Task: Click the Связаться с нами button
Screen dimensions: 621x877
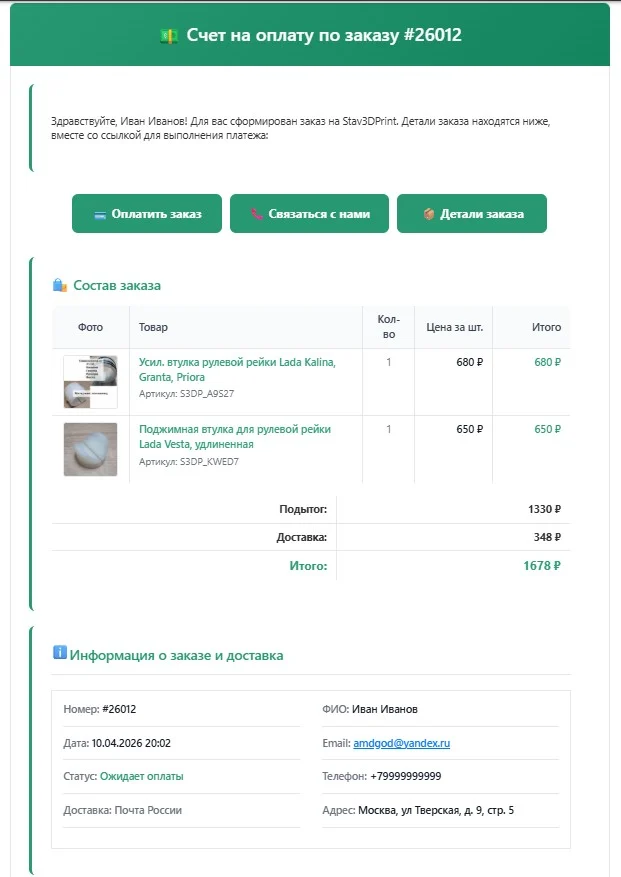Action: 309,213
